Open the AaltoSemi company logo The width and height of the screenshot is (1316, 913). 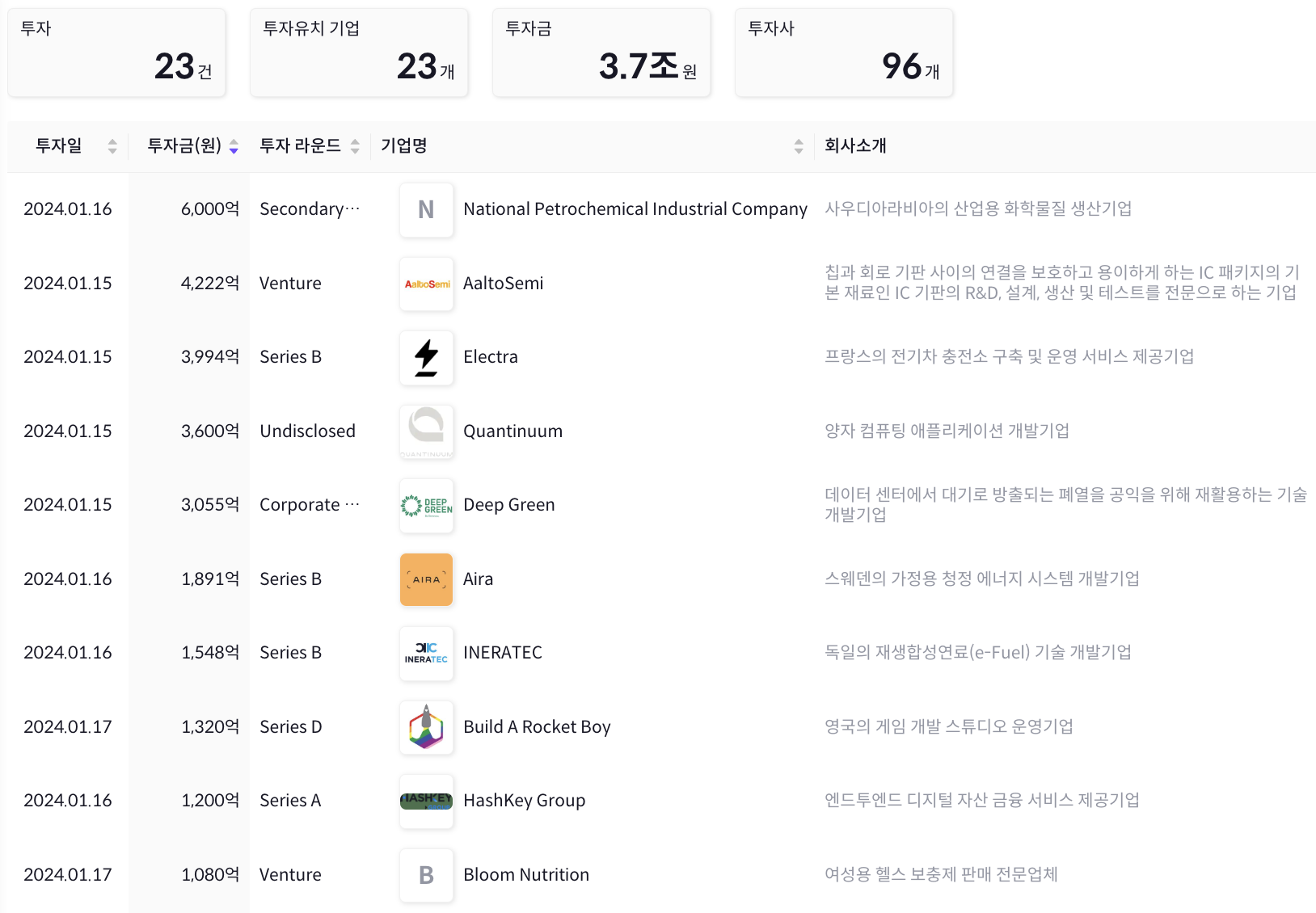pyautogui.click(x=426, y=284)
